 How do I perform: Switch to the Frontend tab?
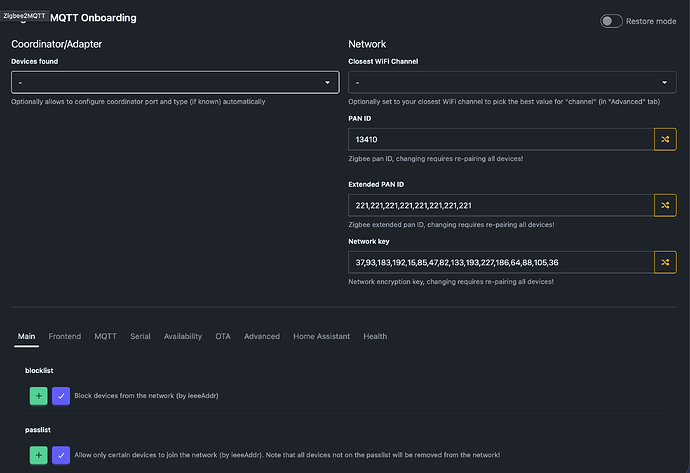click(65, 336)
